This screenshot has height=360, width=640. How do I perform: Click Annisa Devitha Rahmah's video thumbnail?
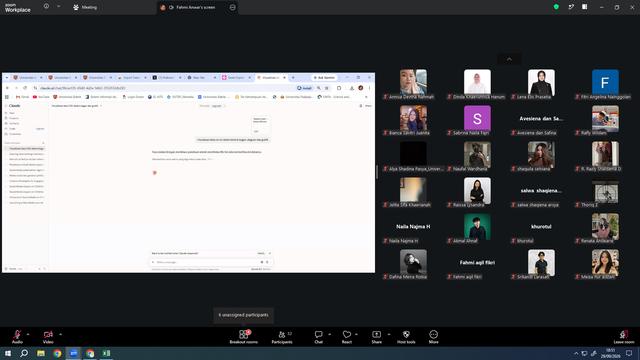point(413,82)
